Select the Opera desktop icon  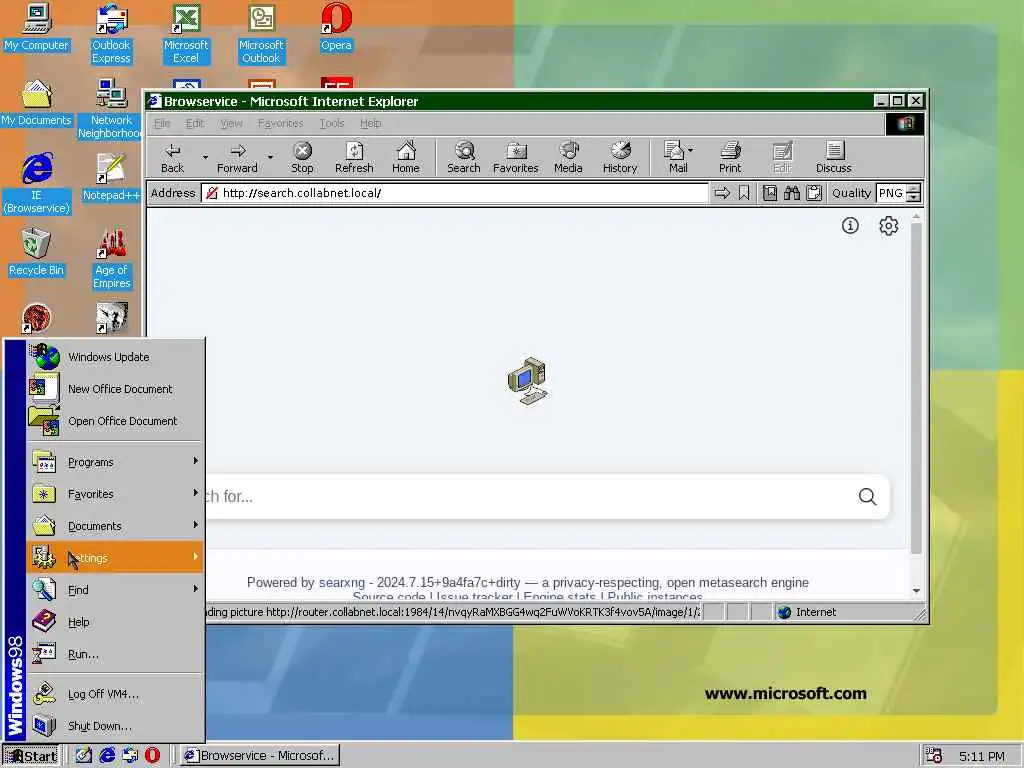tap(336, 27)
